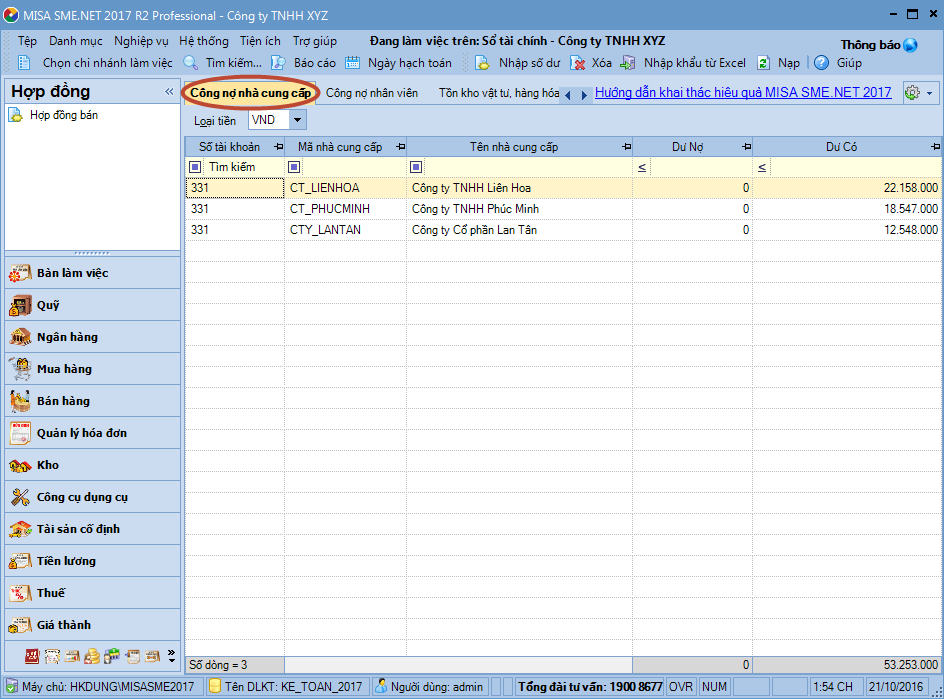Open the gear settings dropdown arrow
This screenshot has height=699, width=944.
(930, 93)
